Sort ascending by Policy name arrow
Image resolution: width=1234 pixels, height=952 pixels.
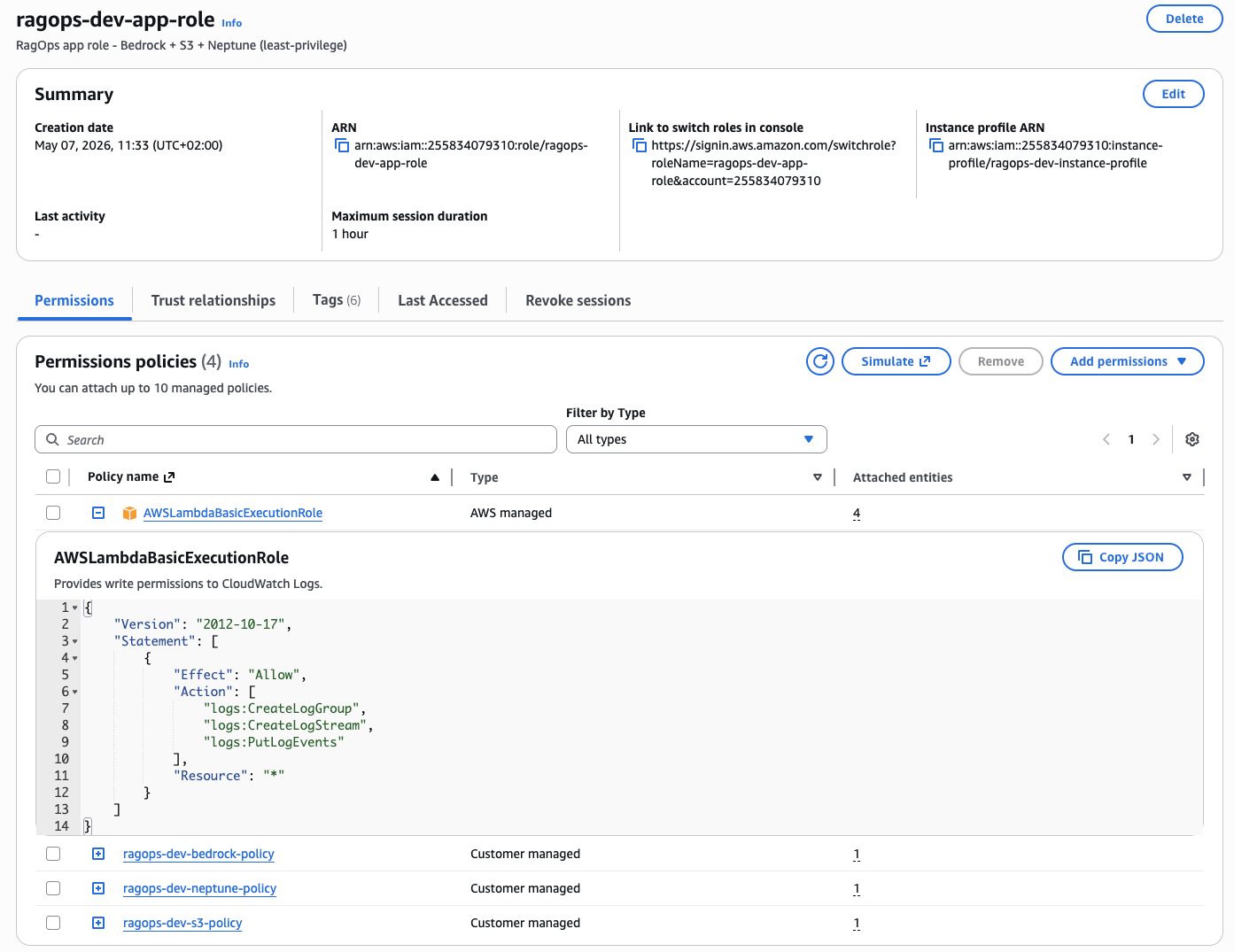[x=435, y=477]
